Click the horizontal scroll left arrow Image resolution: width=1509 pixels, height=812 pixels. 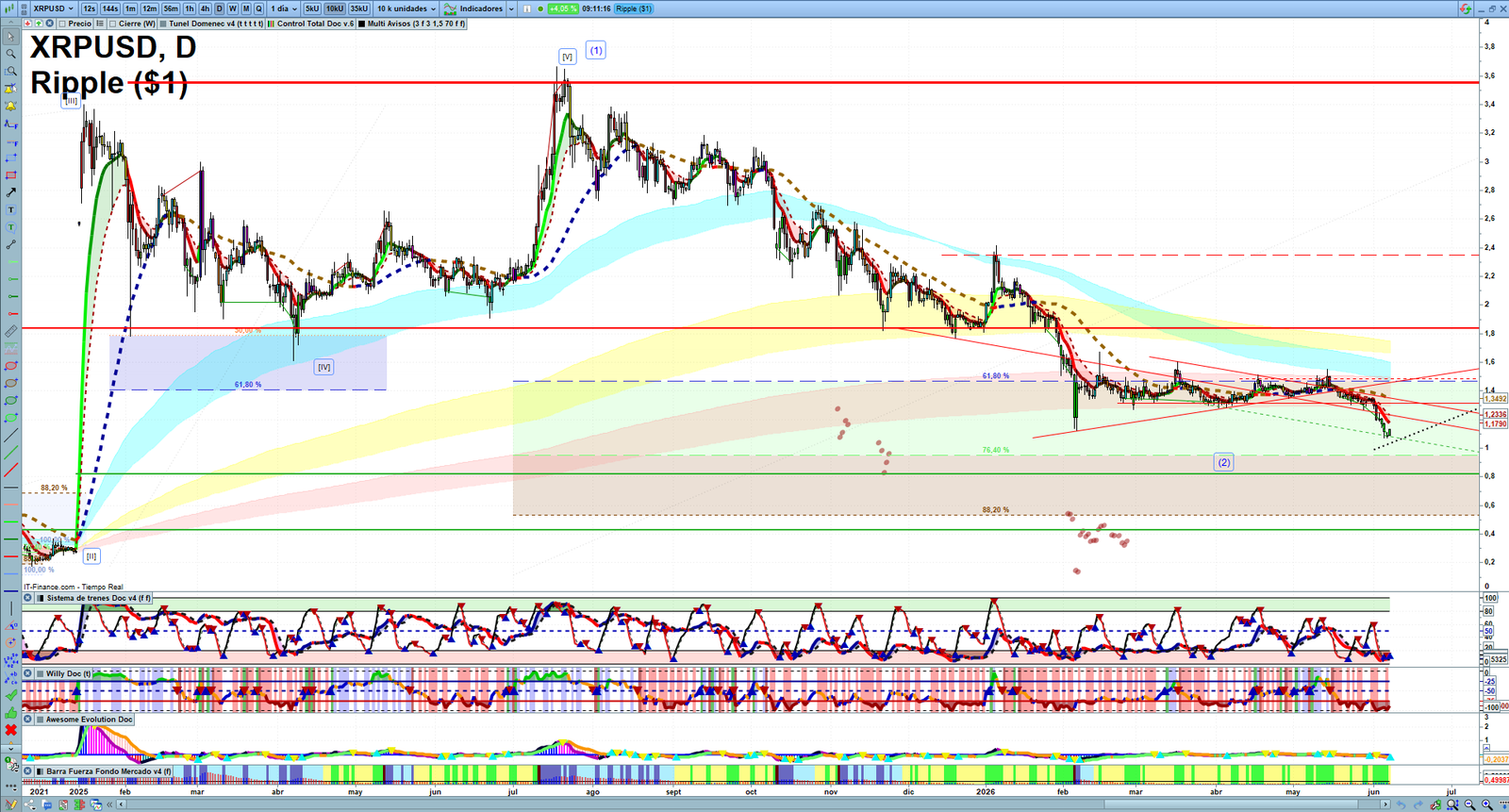tap(122, 804)
